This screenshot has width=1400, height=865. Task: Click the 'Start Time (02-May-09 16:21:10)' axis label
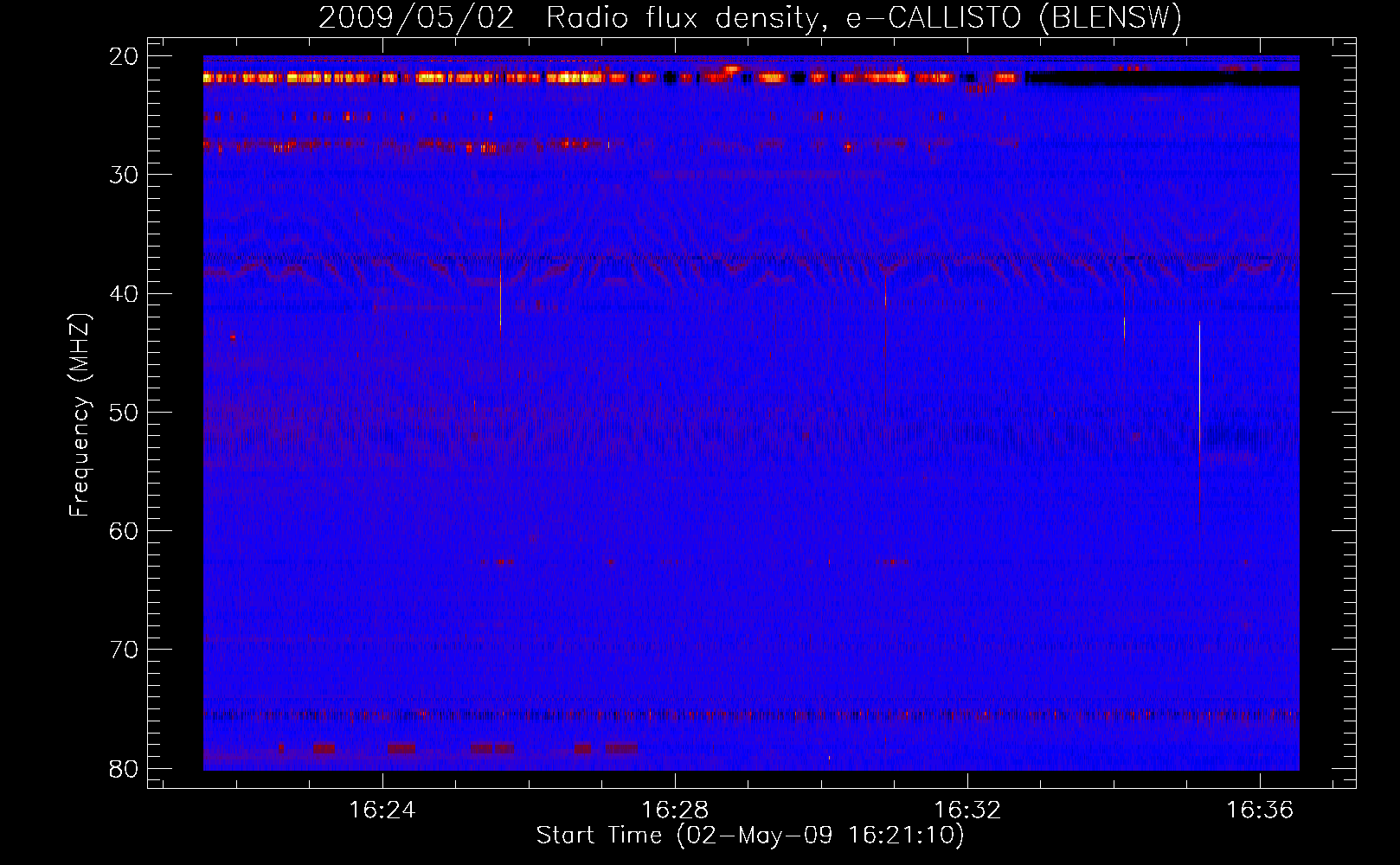tap(750, 836)
